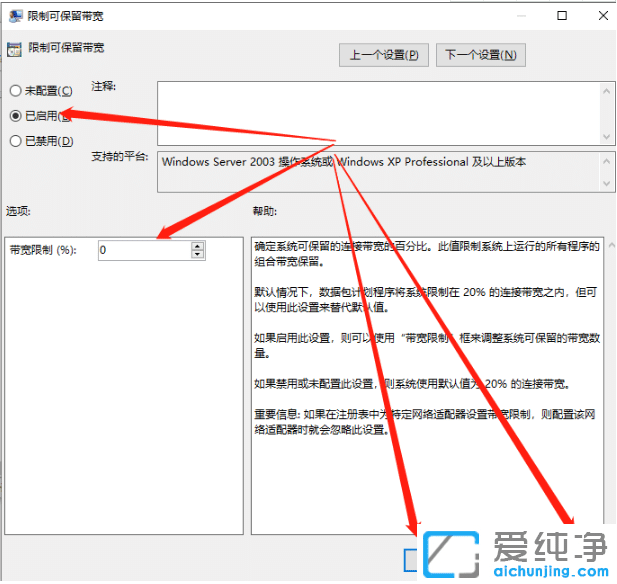Click the window icon in the title bar

tap(14, 16)
